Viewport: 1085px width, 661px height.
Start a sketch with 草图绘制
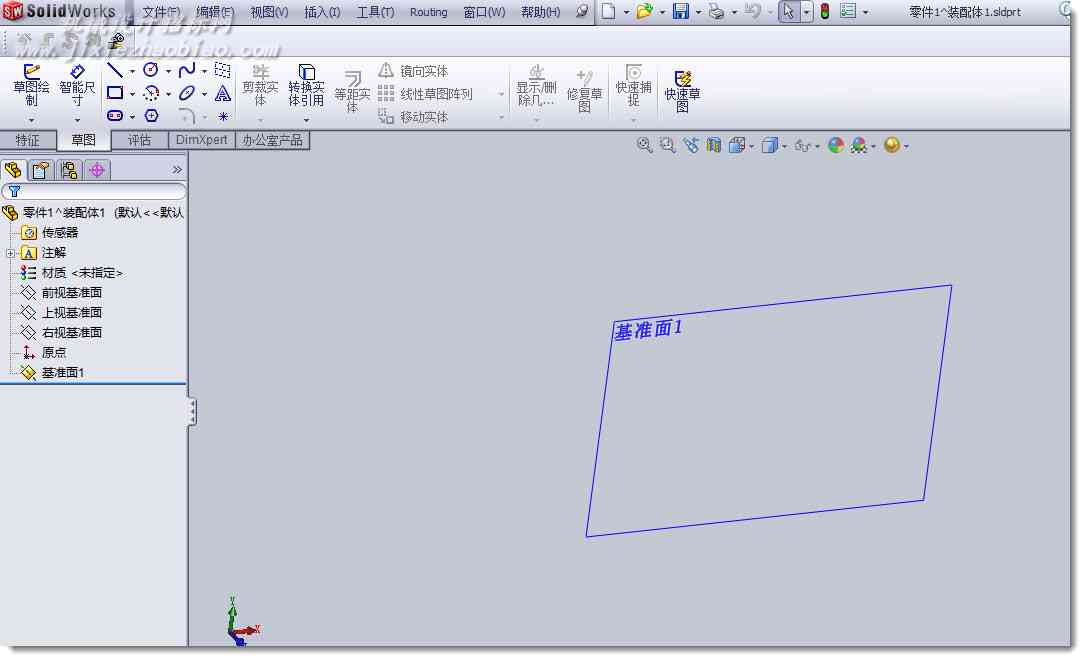pyautogui.click(x=31, y=84)
